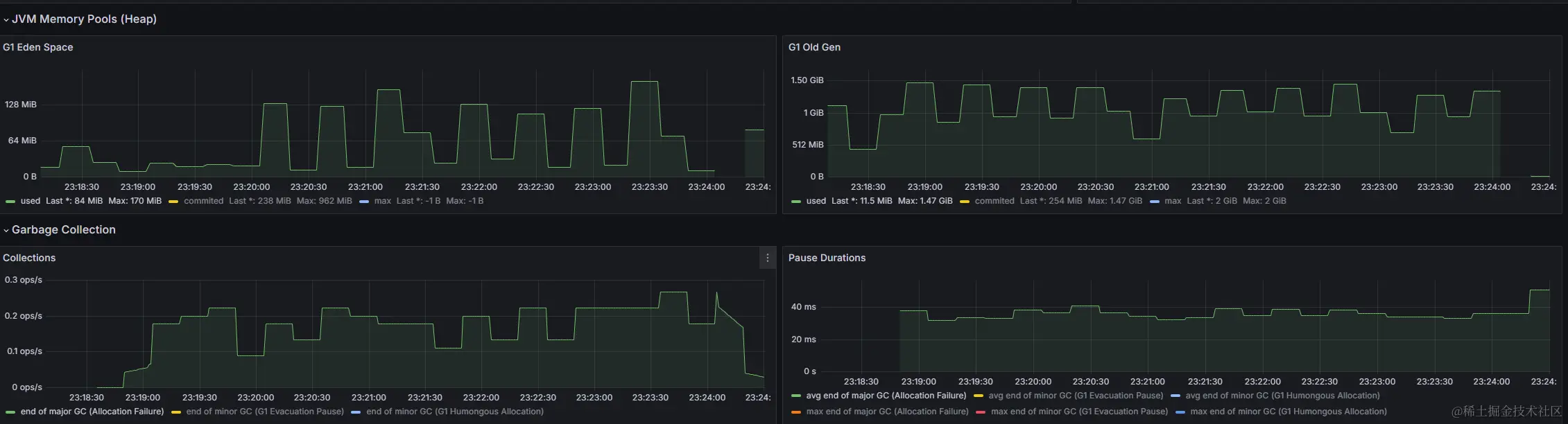The height and width of the screenshot is (424, 1568).
Task: Collapse the JVM Memory Pools (Heap) row chevron
Action: point(6,20)
